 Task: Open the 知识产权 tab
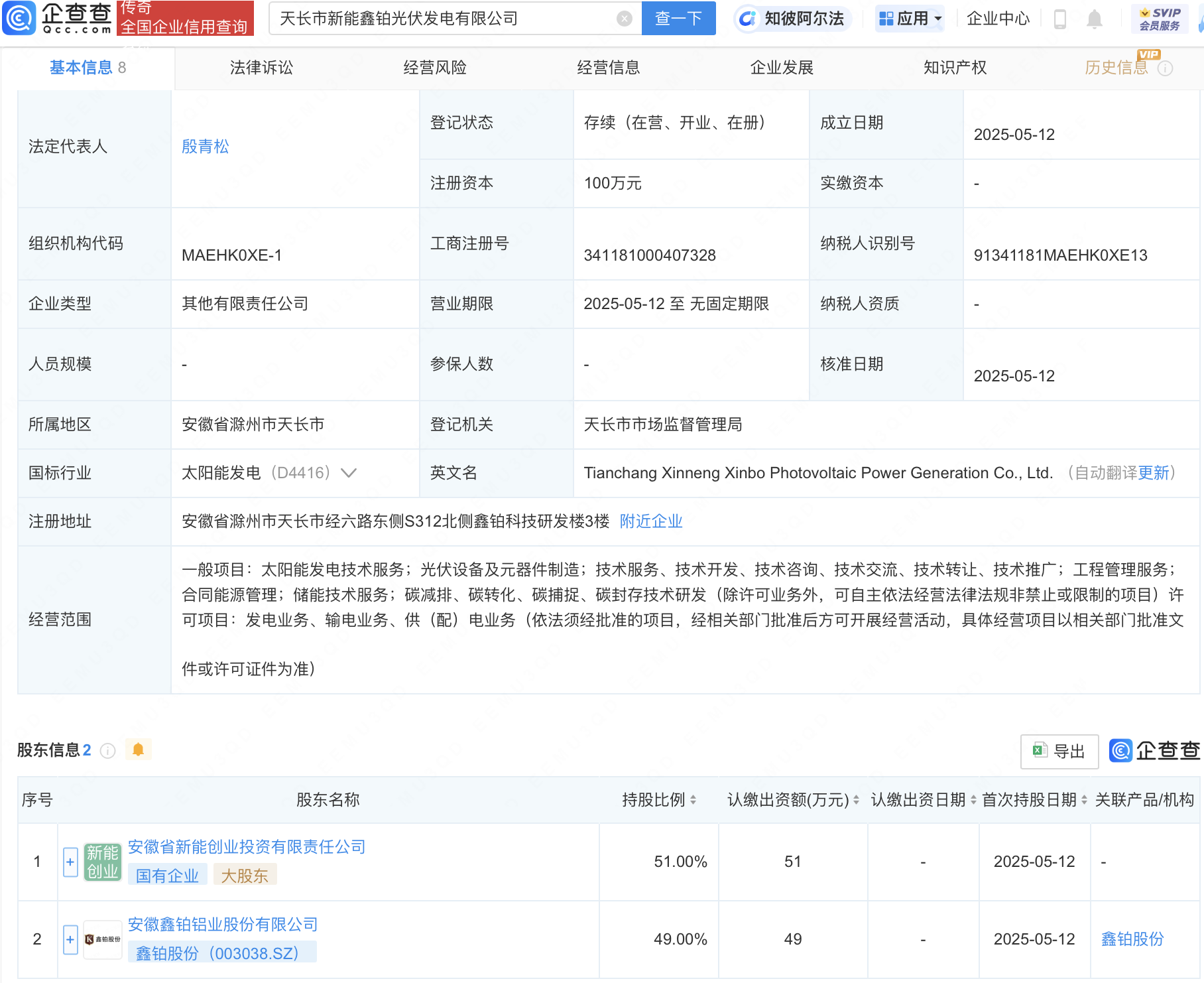[x=955, y=68]
